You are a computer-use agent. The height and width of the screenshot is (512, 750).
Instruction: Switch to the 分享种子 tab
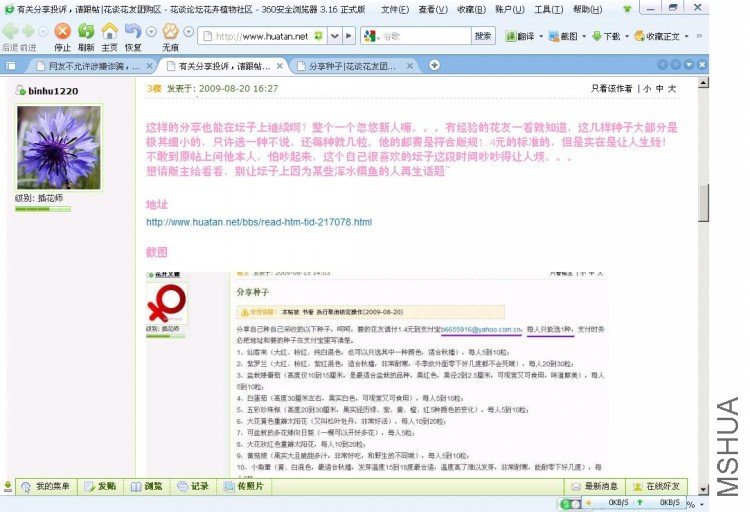click(353, 66)
